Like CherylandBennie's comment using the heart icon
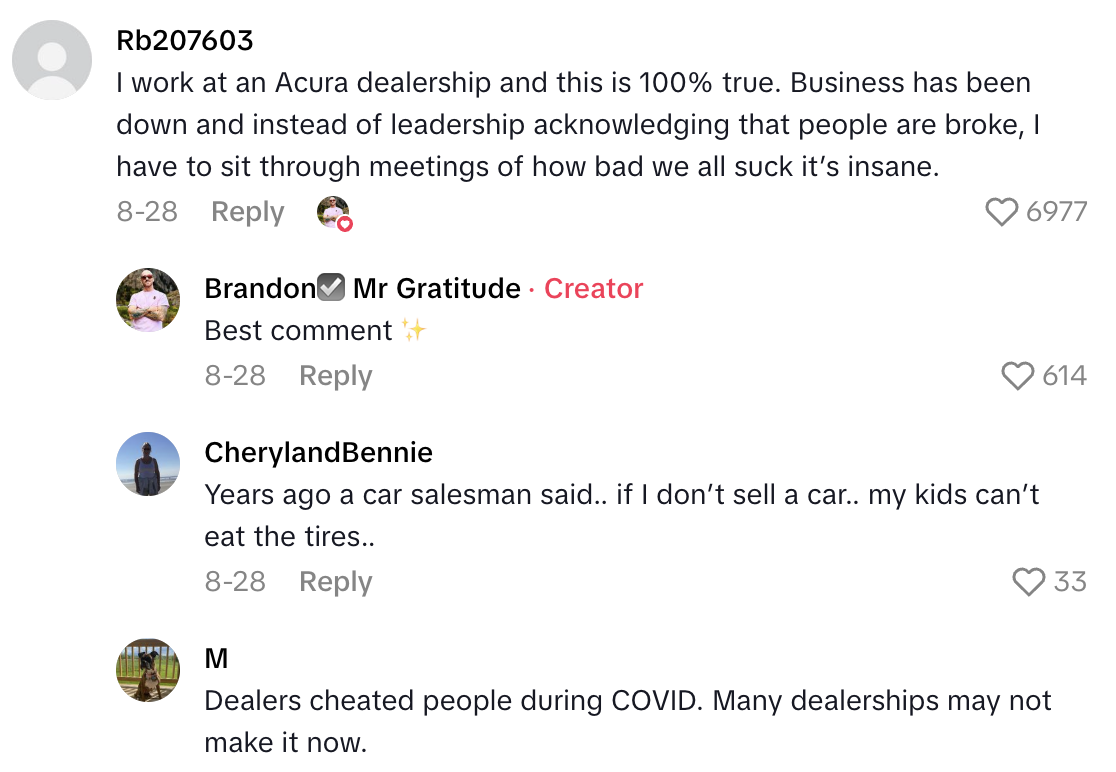1116x772 pixels. click(x=1029, y=582)
